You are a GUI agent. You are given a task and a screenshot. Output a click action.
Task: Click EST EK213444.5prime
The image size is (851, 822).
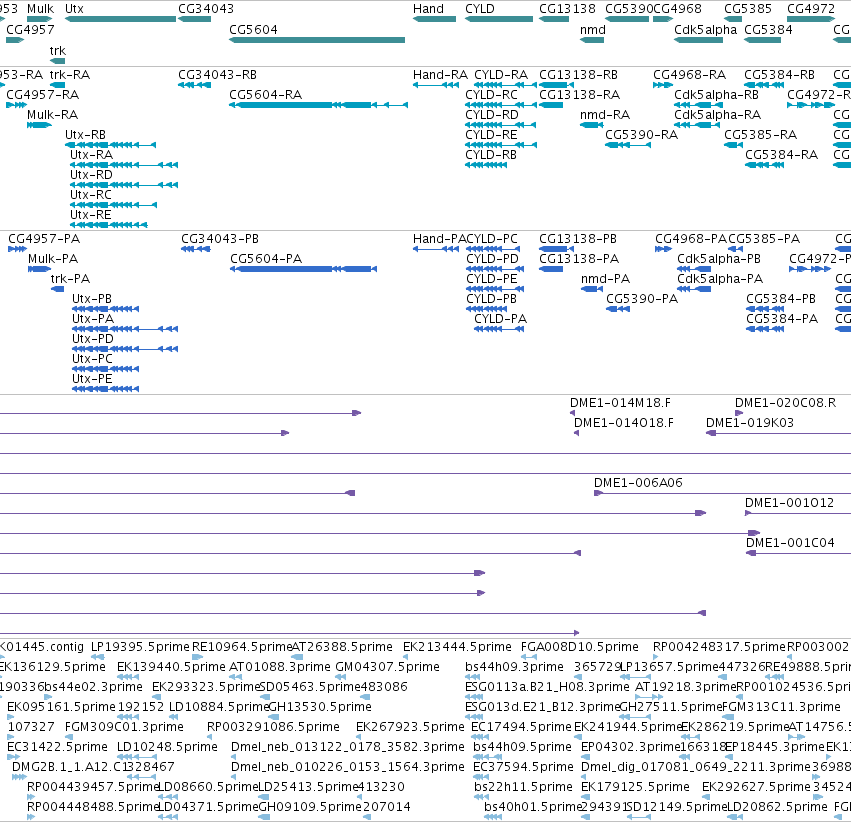click(405, 657)
